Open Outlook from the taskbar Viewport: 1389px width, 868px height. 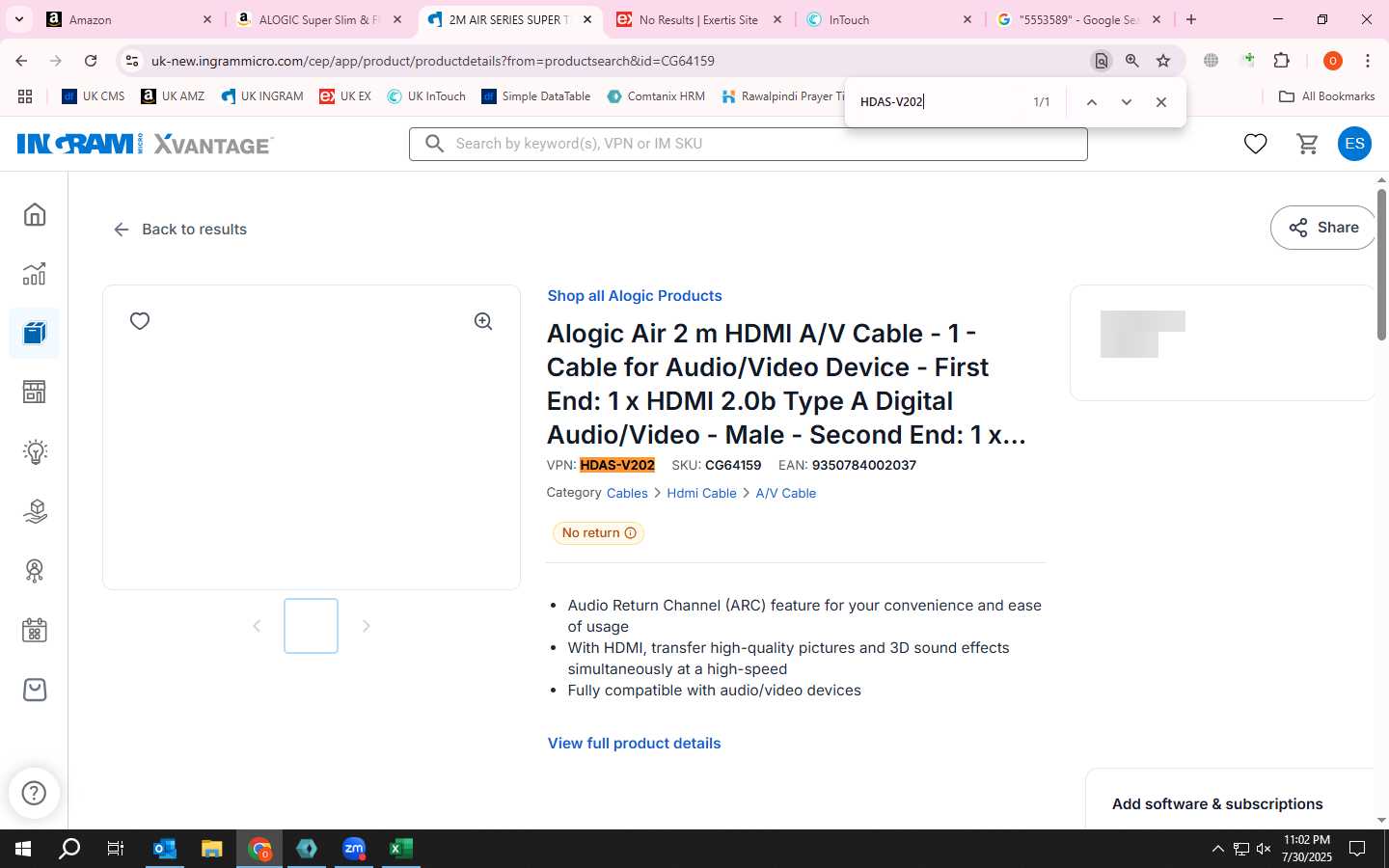(x=165, y=849)
